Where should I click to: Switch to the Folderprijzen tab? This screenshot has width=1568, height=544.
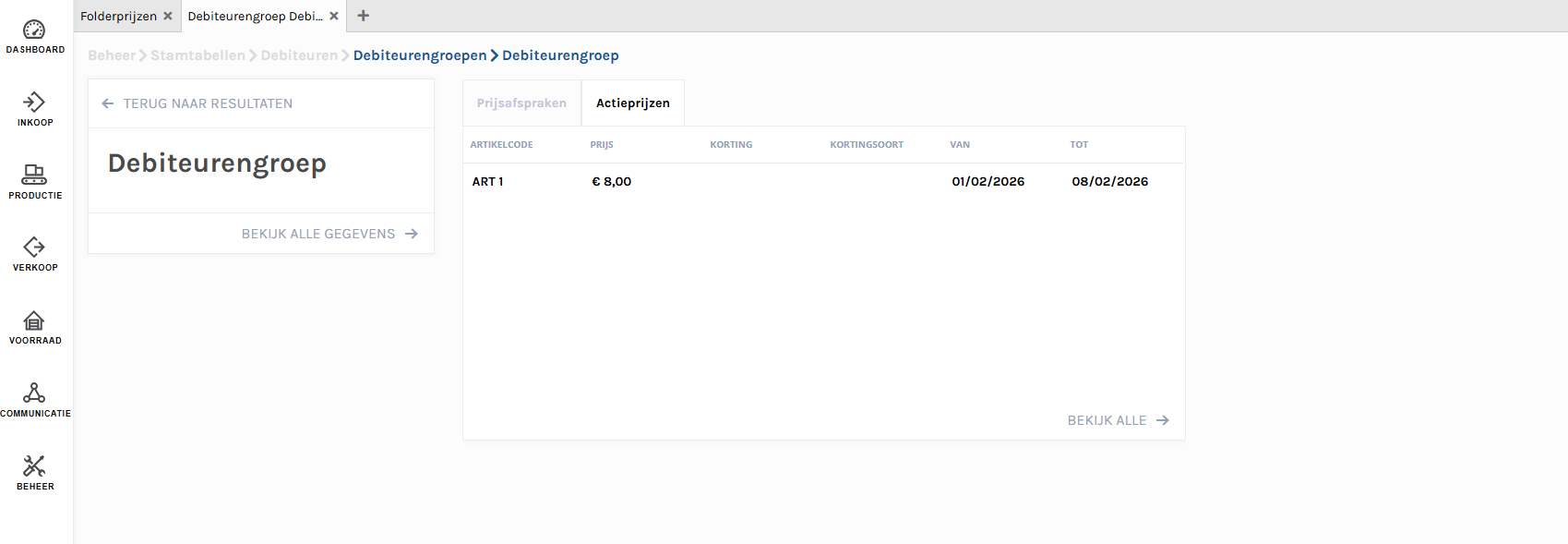tap(118, 16)
